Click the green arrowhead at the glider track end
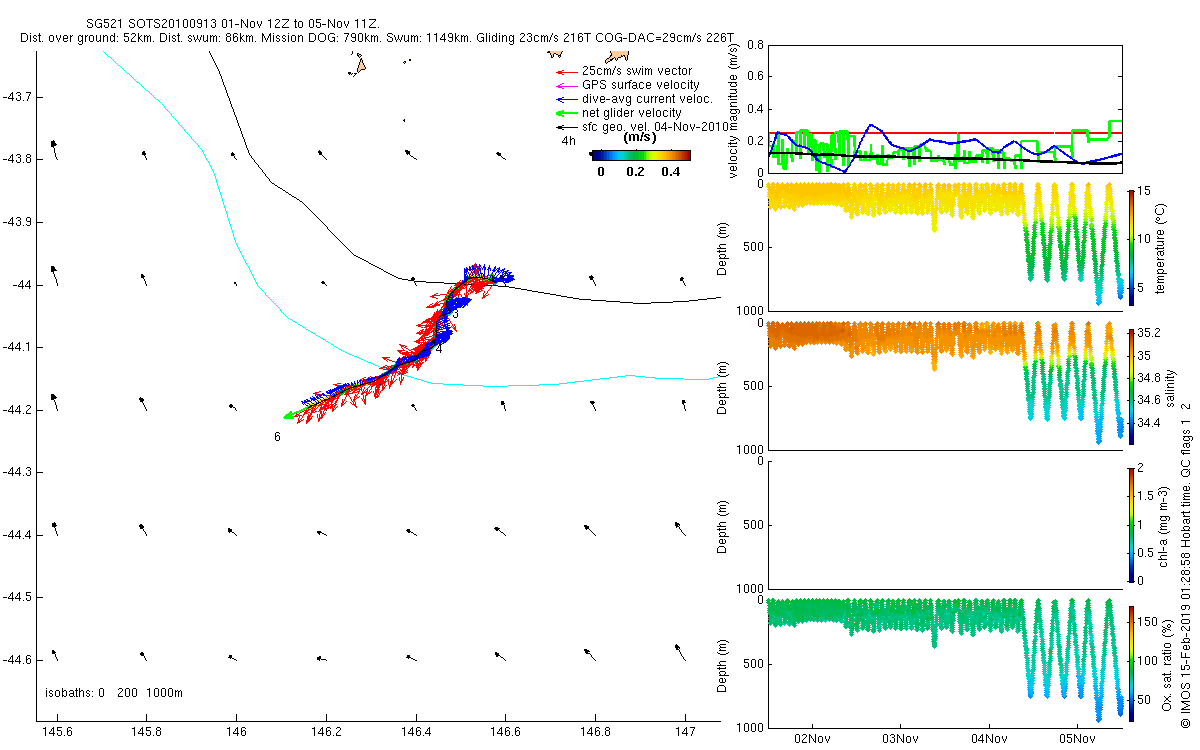 pyautogui.click(x=289, y=416)
